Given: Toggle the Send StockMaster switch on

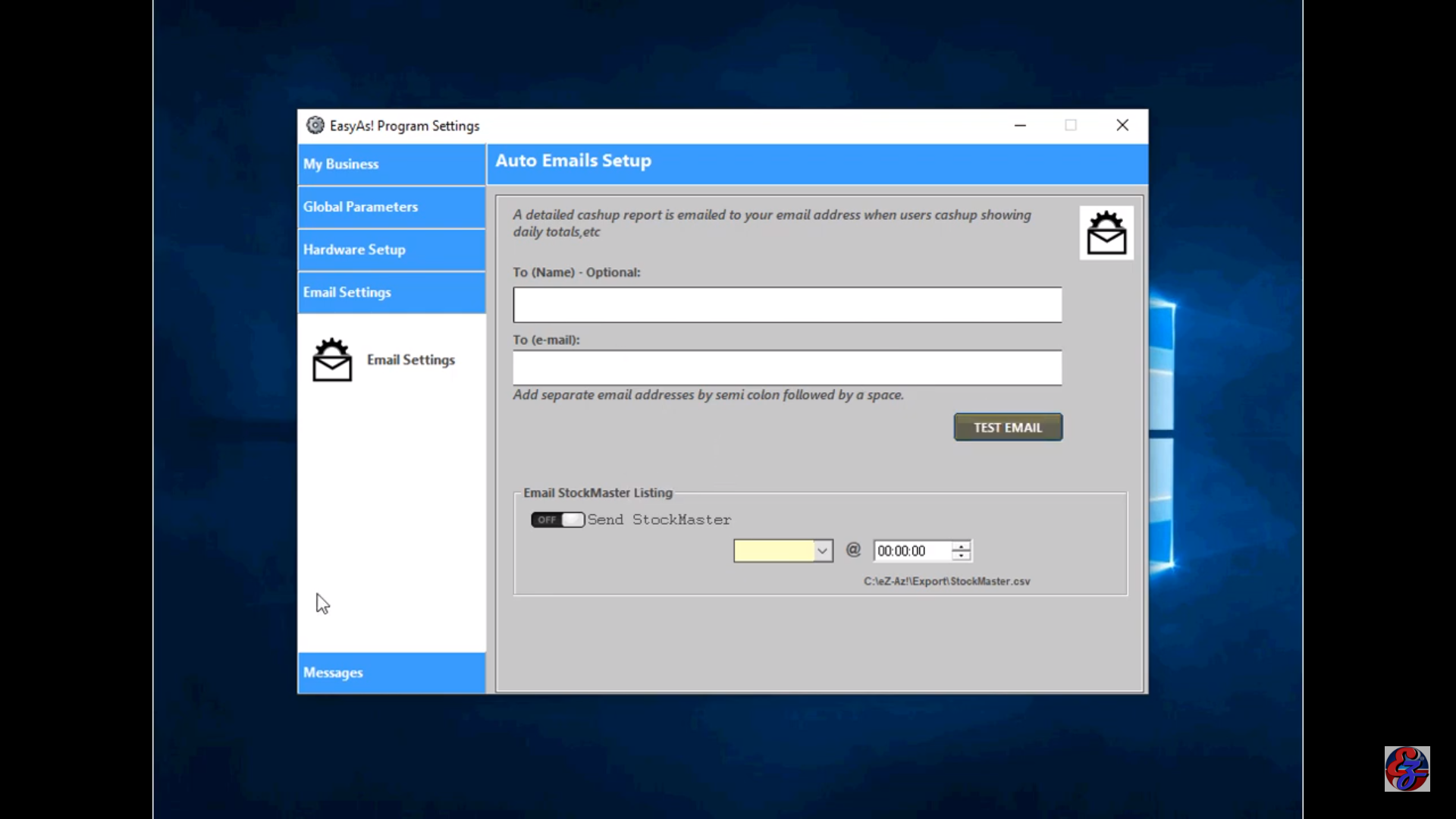Looking at the screenshot, I should [557, 519].
